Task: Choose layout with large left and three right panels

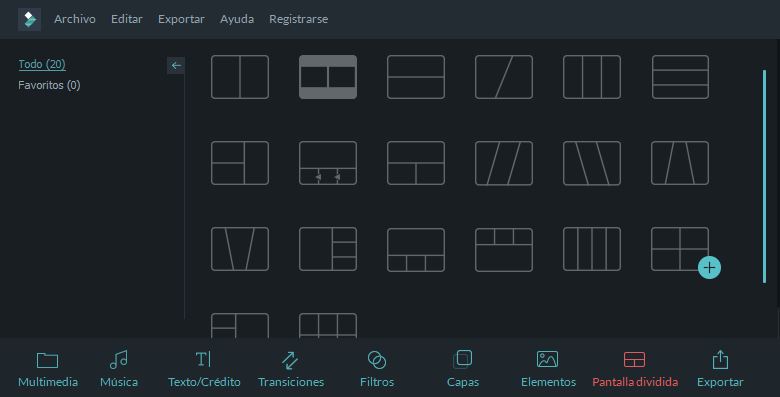Action: click(x=328, y=249)
